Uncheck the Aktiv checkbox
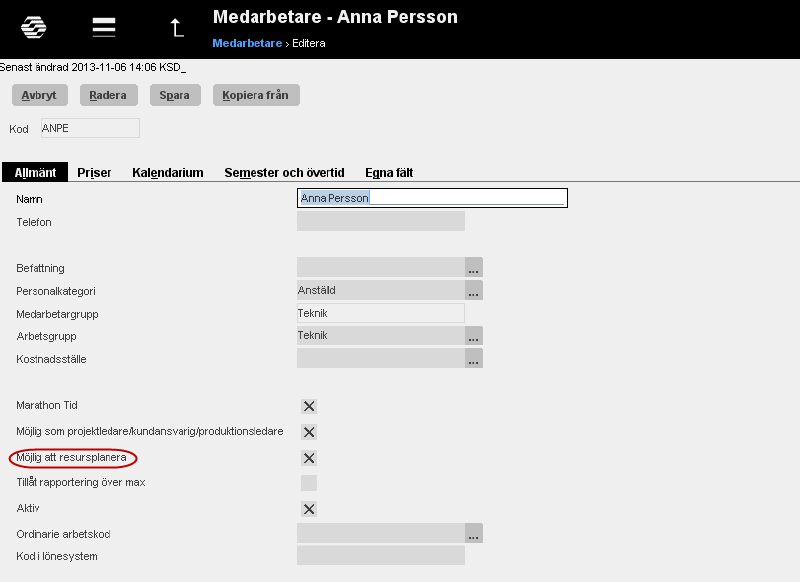The image size is (800, 582). tap(309, 509)
